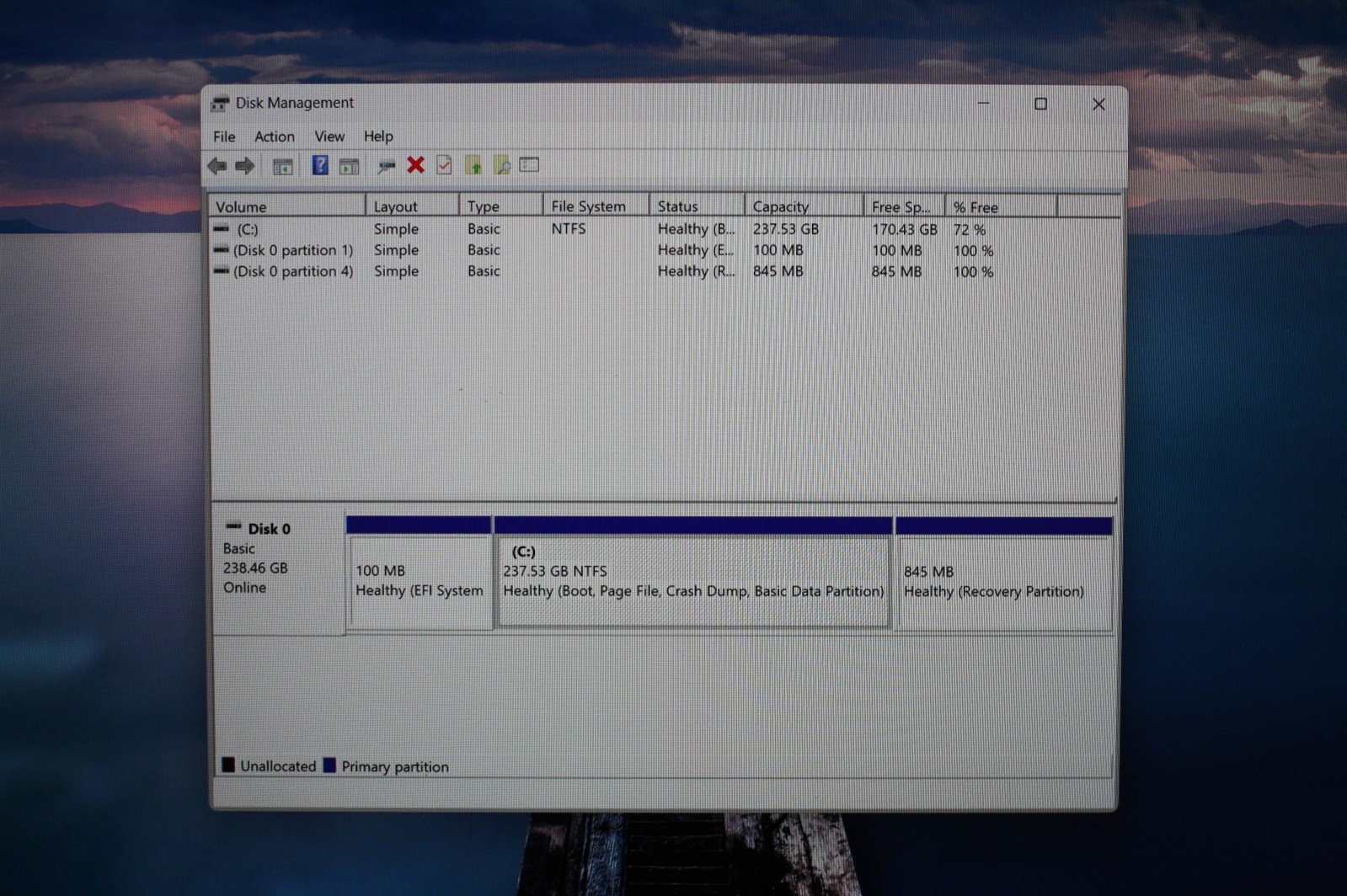Click the Primary partition legend label

click(x=395, y=767)
